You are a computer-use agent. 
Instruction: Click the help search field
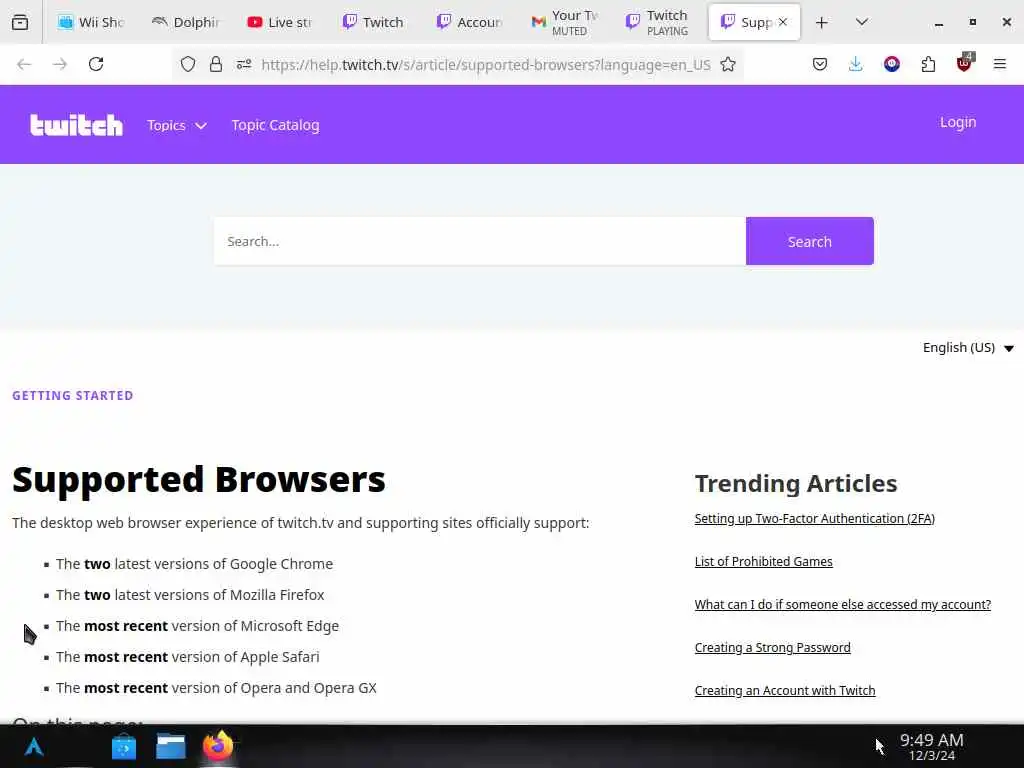(x=480, y=241)
